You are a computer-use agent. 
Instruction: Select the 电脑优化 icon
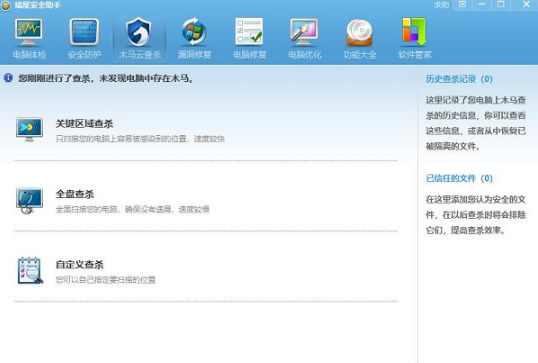tap(304, 32)
